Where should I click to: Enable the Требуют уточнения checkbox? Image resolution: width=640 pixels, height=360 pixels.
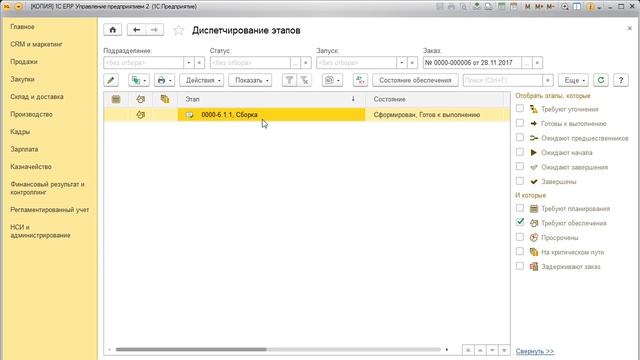[x=520, y=109]
